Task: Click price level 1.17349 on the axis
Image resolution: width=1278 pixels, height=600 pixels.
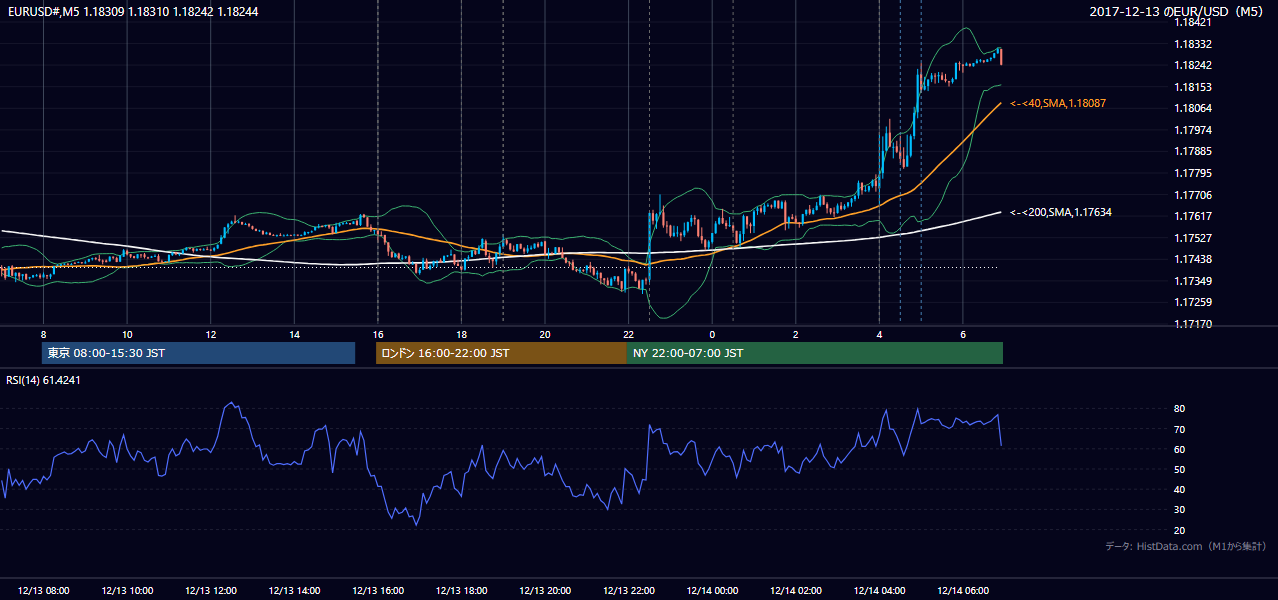Action: click(1192, 281)
